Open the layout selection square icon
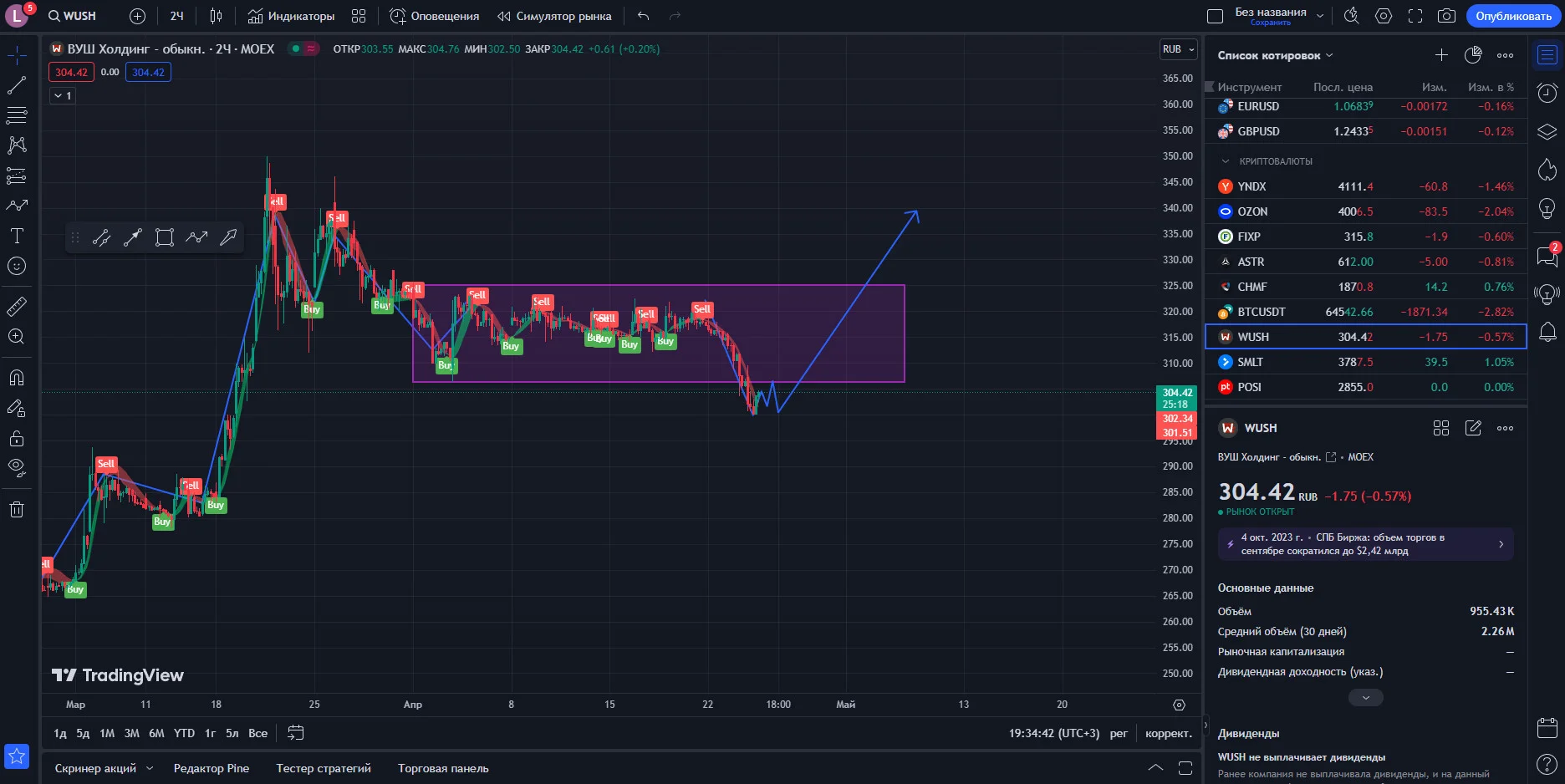Image resolution: width=1565 pixels, height=784 pixels. point(1216,16)
